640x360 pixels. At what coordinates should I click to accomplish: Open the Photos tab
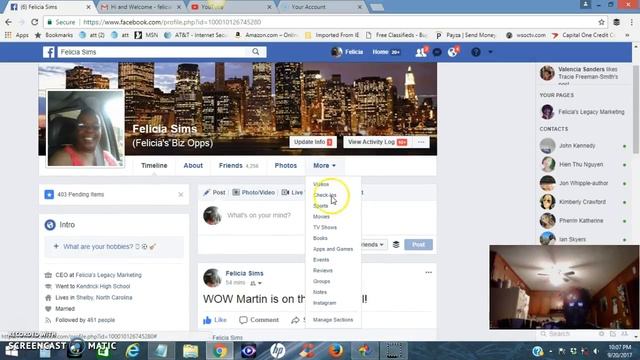(x=286, y=166)
